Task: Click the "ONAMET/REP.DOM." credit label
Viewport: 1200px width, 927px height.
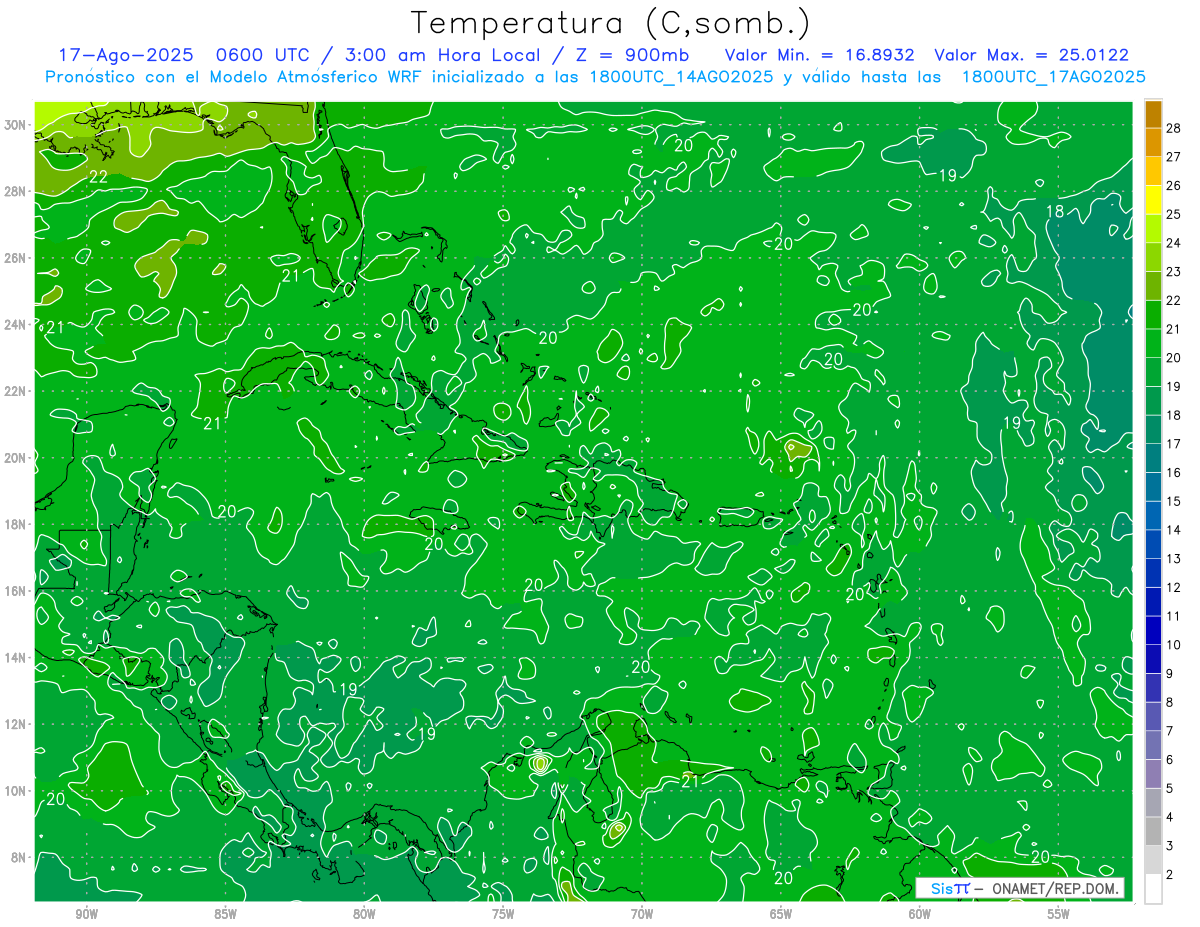Action: (x=1055, y=888)
